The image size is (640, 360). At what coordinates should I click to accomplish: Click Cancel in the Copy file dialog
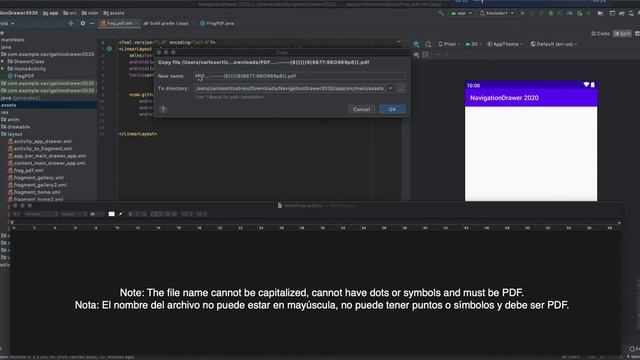coord(361,109)
